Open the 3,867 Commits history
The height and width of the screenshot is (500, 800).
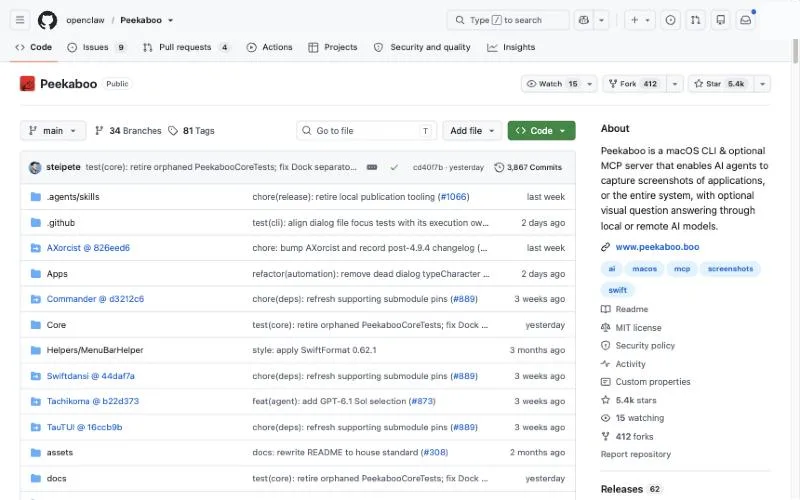point(528,167)
